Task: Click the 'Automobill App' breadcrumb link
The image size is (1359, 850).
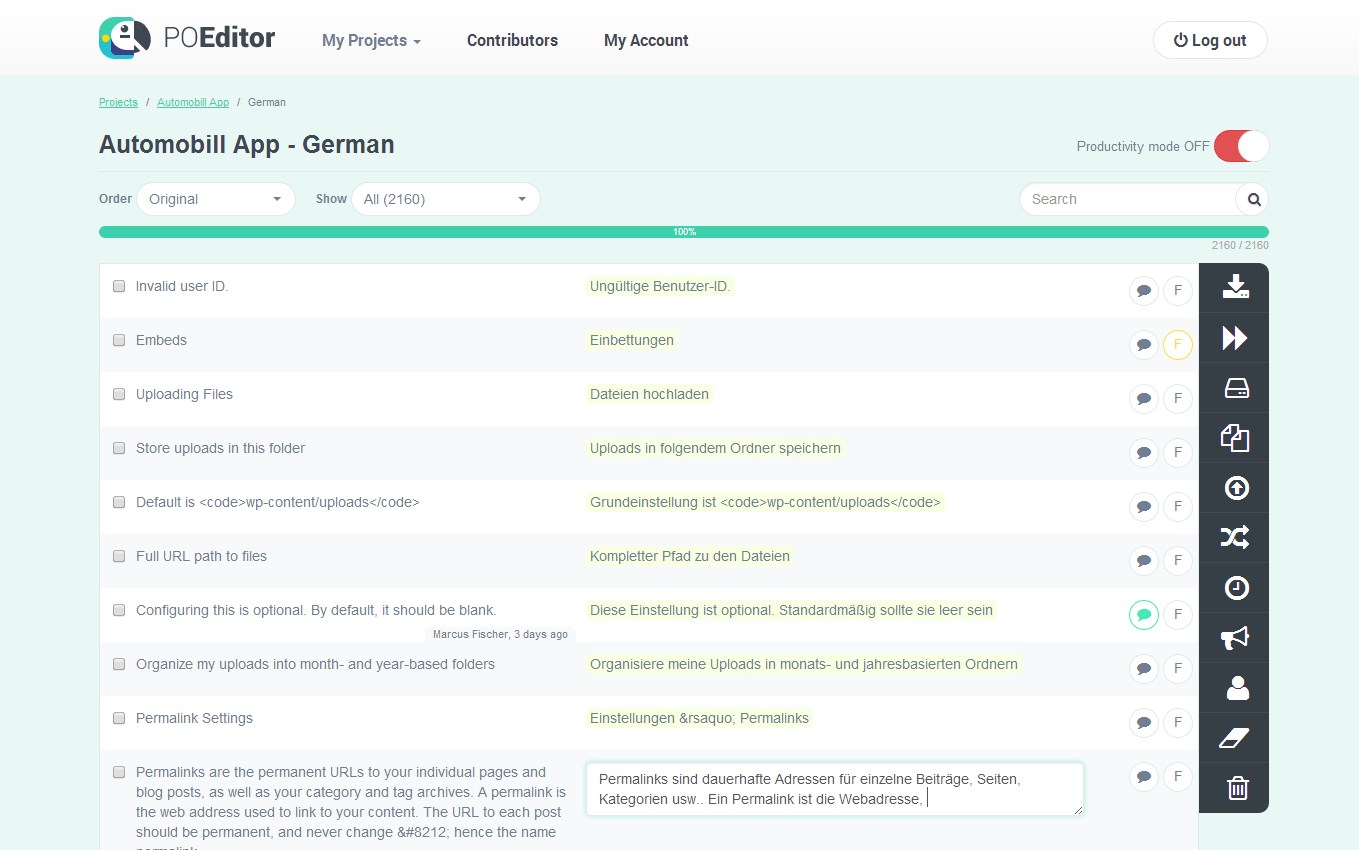Action: click(193, 102)
